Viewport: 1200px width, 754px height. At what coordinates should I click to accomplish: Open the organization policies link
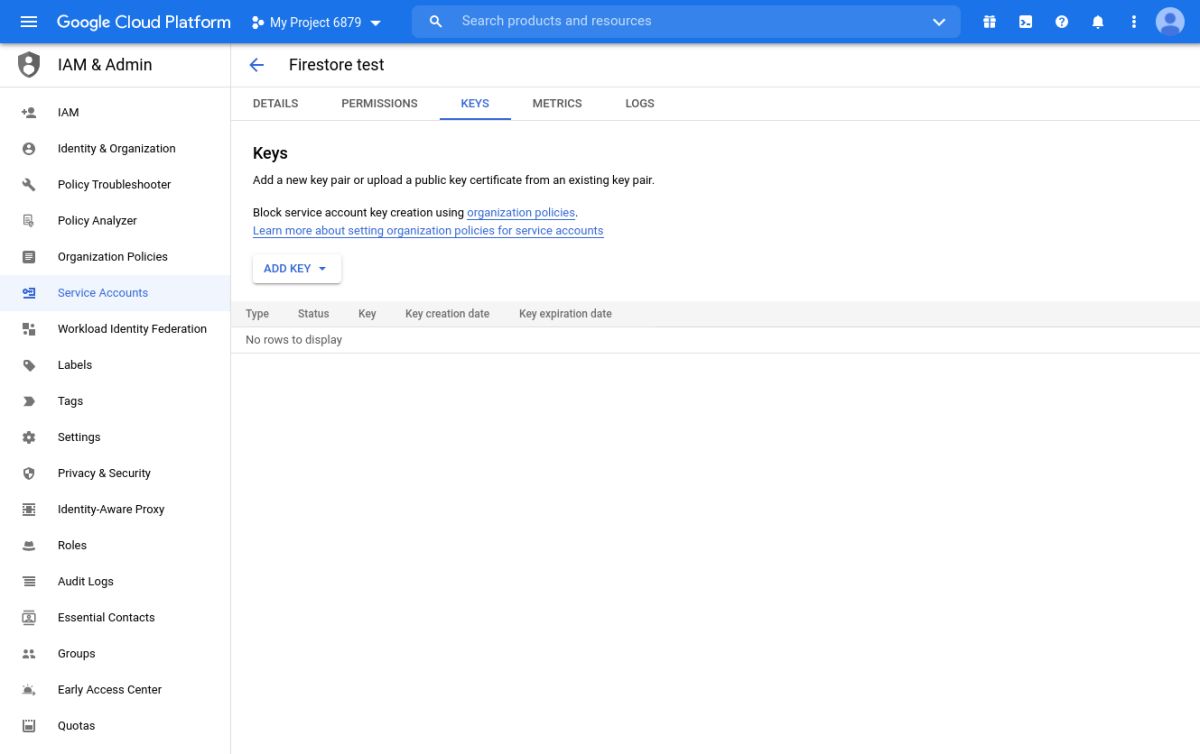pos(521,213)
